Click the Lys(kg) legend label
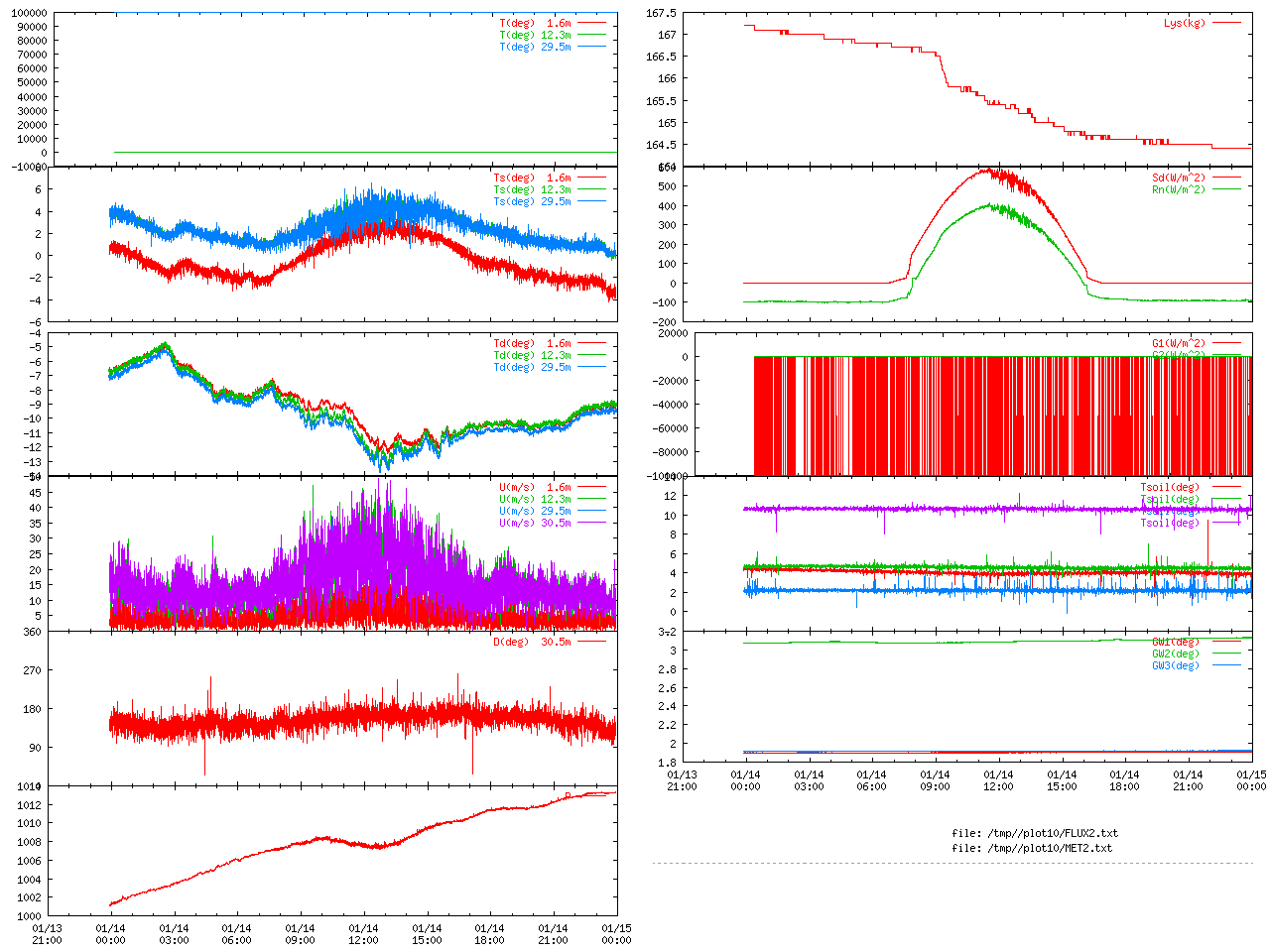Screen dimensions: 1270x952 (1185, 23)
